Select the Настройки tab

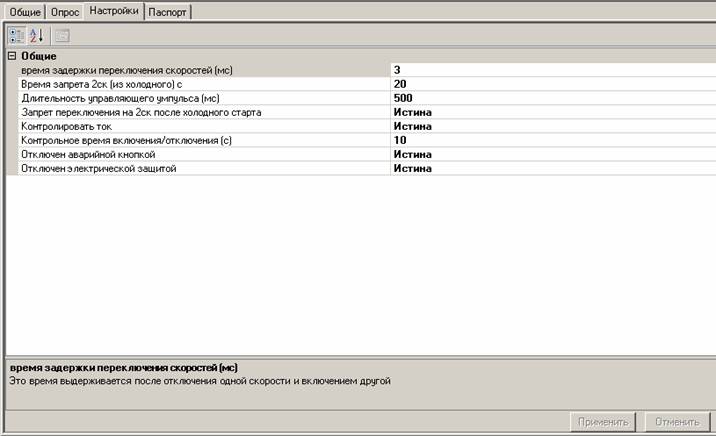point(114,11)
